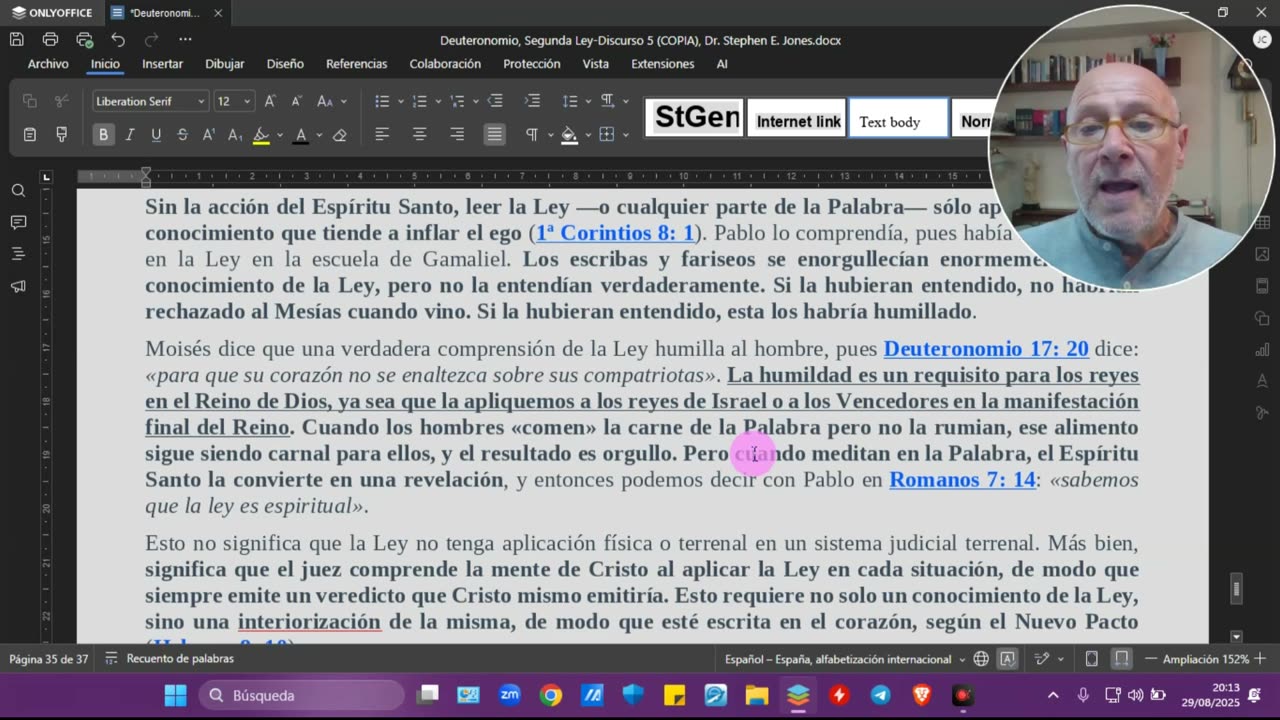This screenshot has height=720, width=1280.
Task: Align text left
Action: click(382, 135)
